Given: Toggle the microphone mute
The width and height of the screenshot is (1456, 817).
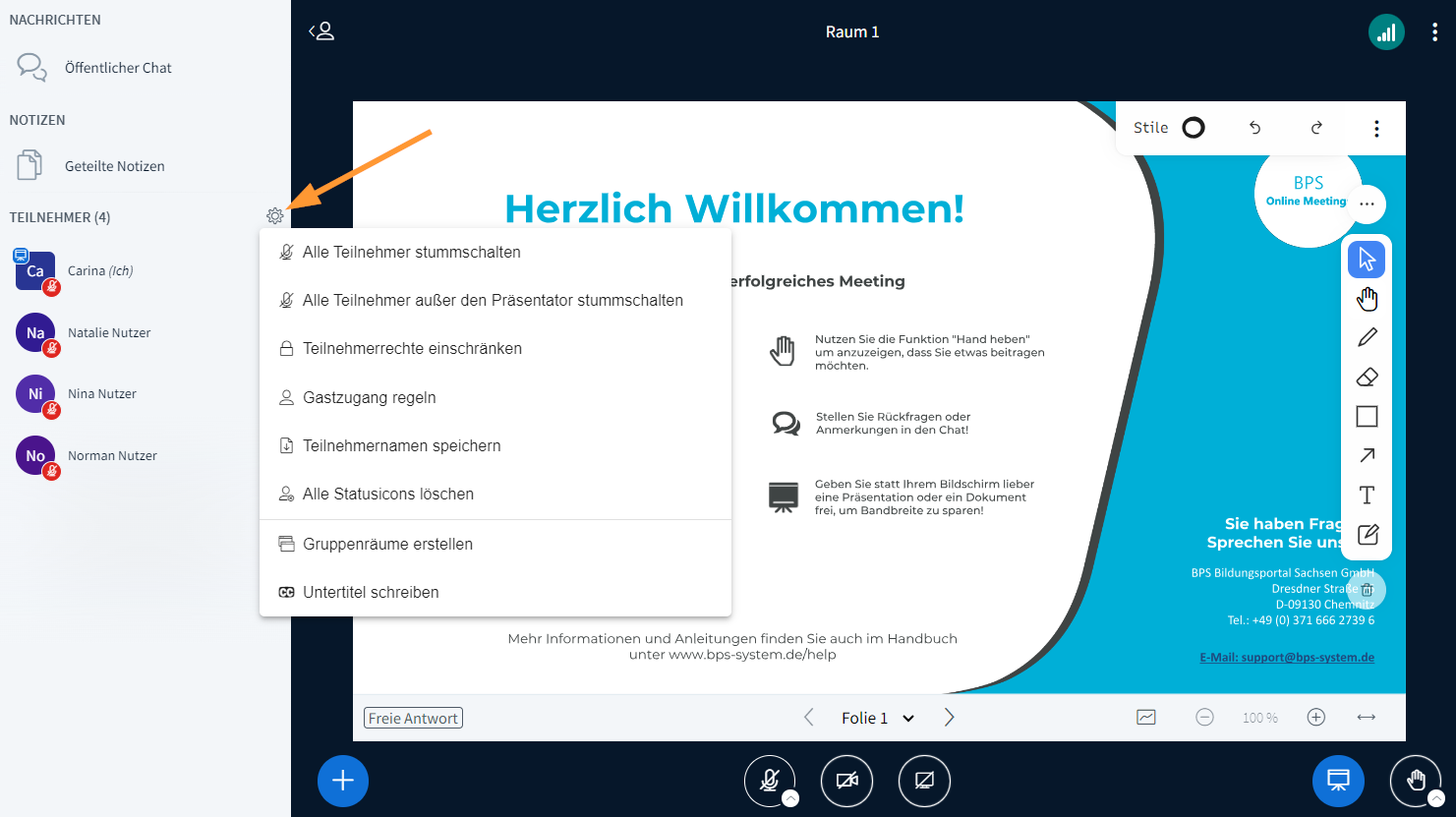Looking at the screenshot, I should [x=770, y=781].
